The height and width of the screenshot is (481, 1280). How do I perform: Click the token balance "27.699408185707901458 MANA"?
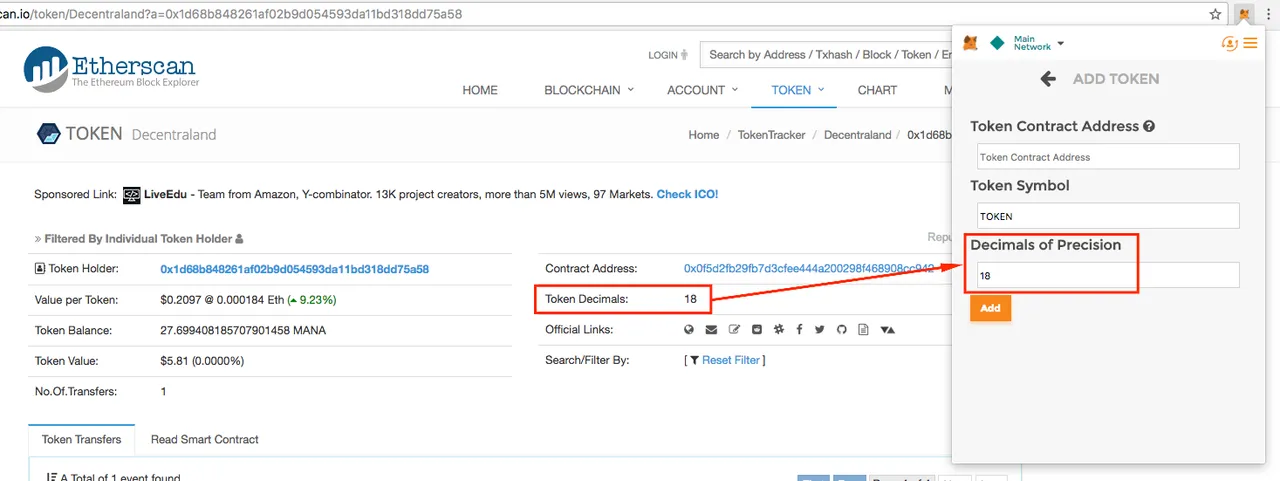(x=243, y=330)
